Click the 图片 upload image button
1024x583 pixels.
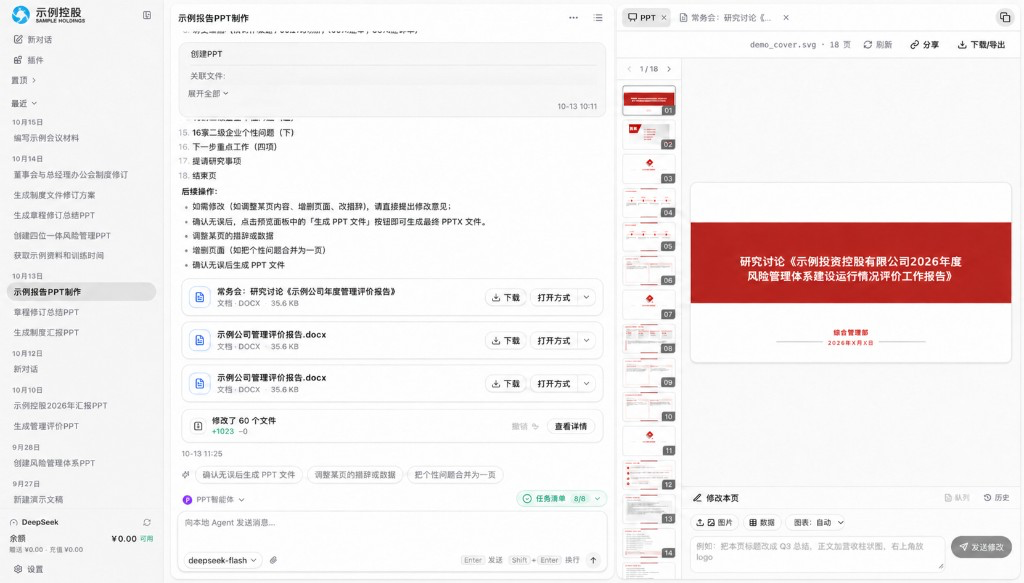click(714, 522)
